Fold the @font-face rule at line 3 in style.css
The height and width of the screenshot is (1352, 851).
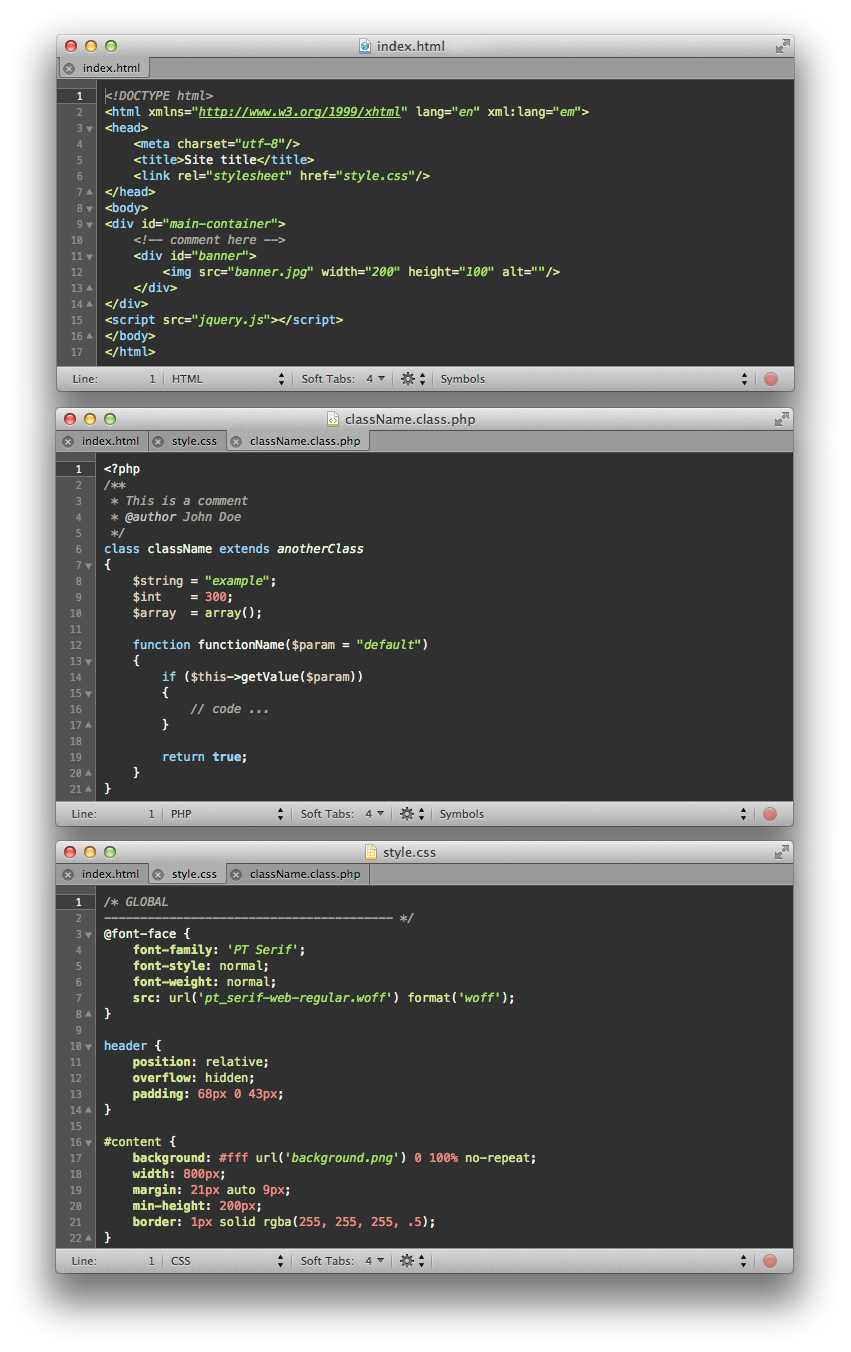click(89, 935)
